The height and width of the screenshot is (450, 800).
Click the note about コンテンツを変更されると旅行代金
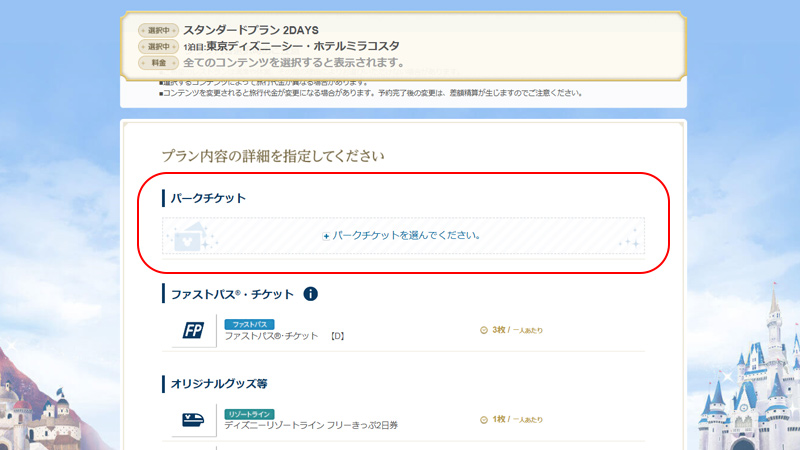coord(371,93)
